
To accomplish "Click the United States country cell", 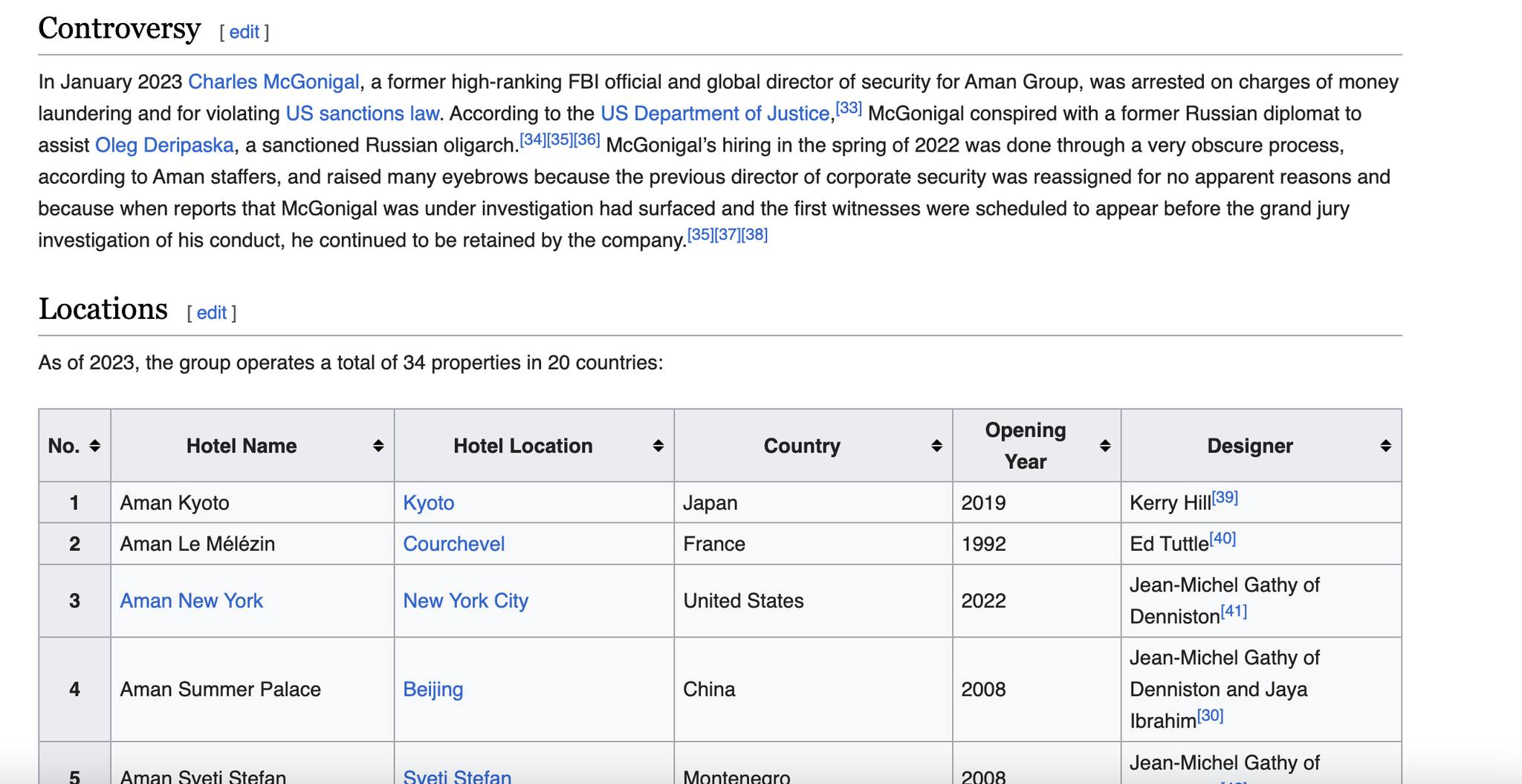I will (813, 600).
